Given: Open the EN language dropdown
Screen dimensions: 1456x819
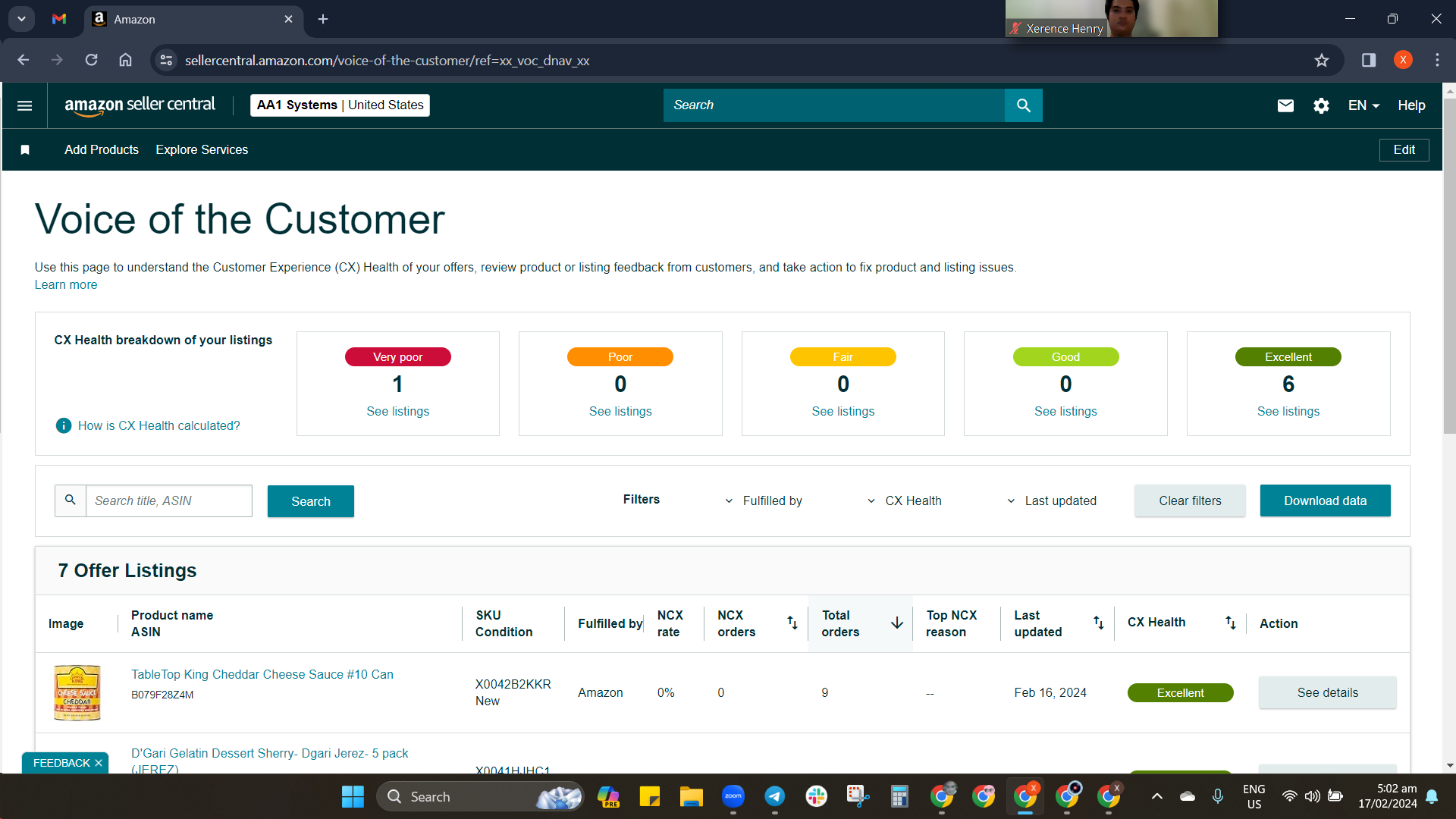Looking at the screenshot, I should pyautogui.click(x=1363, y=105).
